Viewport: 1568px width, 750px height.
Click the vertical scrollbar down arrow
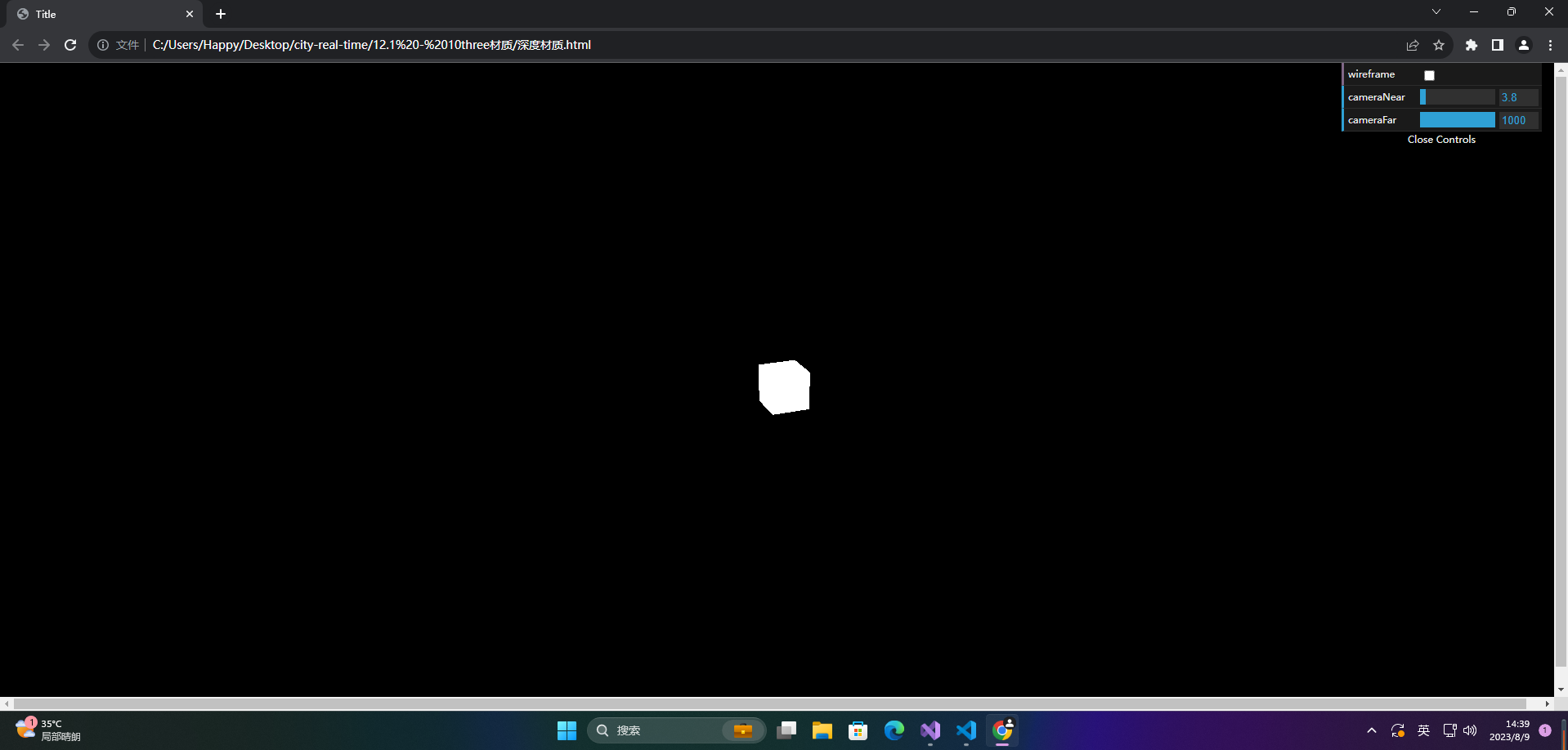[x=1561, y=690]
